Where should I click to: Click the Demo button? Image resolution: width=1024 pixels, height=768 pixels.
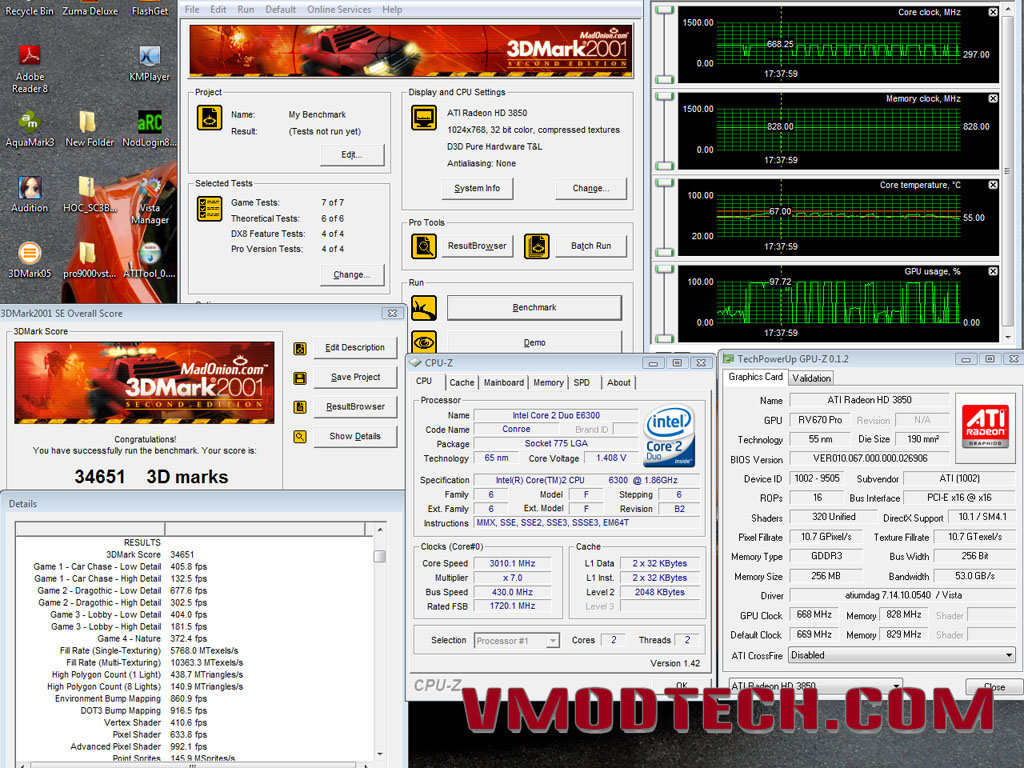pyautogui.click(x=534, y=342)
